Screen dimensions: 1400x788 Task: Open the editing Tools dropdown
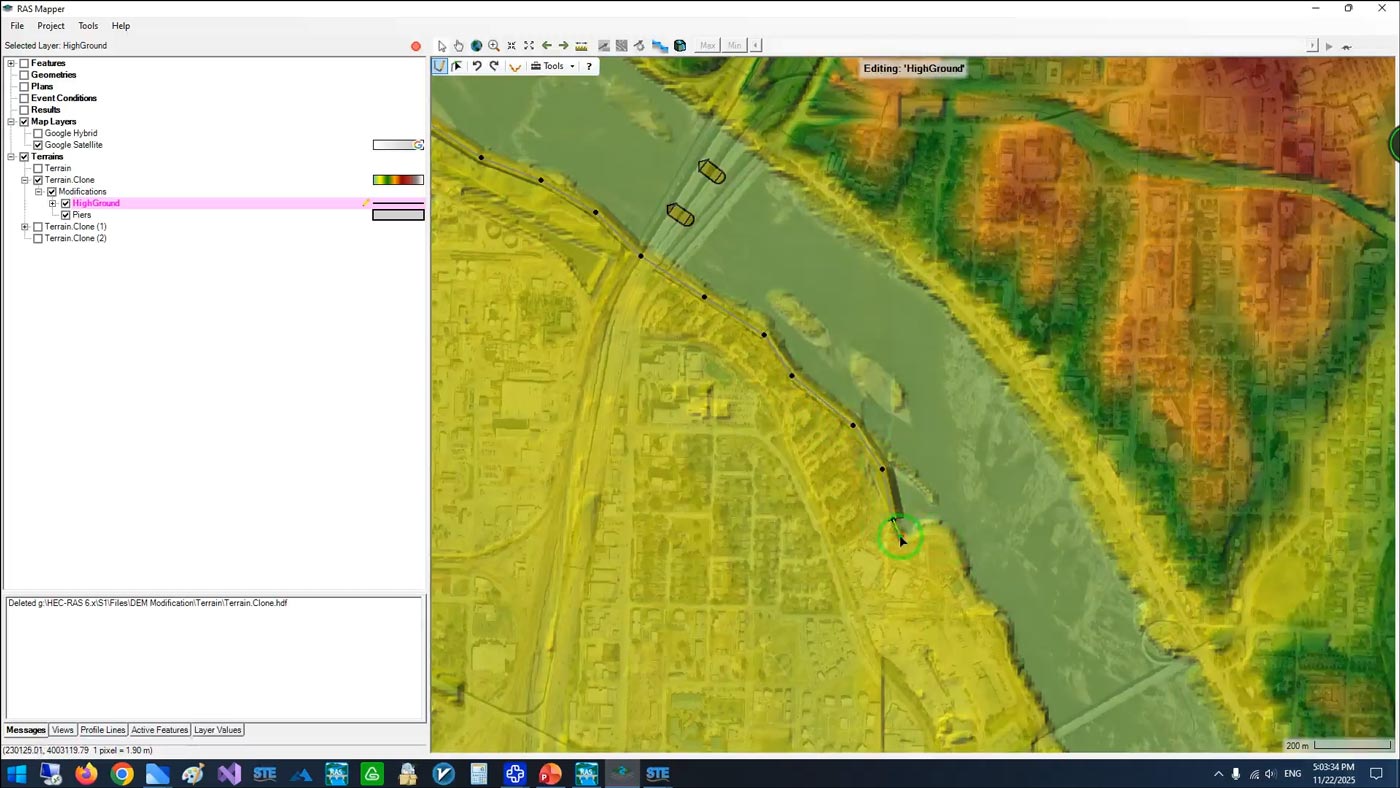[553, 66]
